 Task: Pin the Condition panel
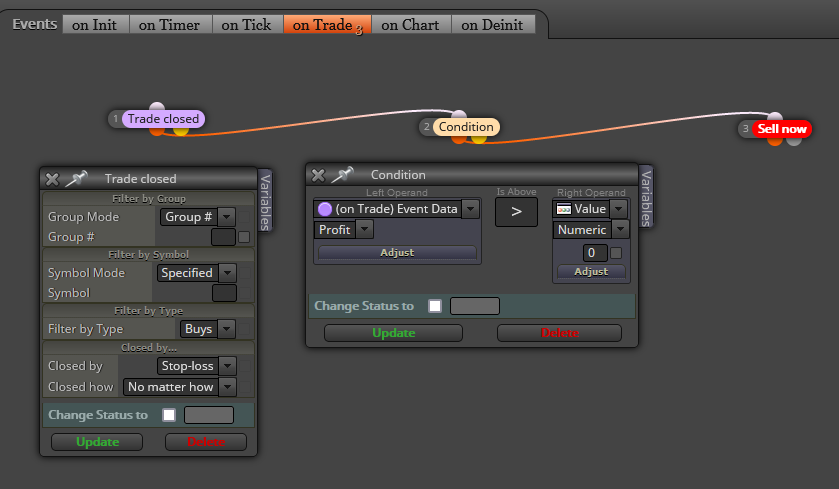pos(342,174)
